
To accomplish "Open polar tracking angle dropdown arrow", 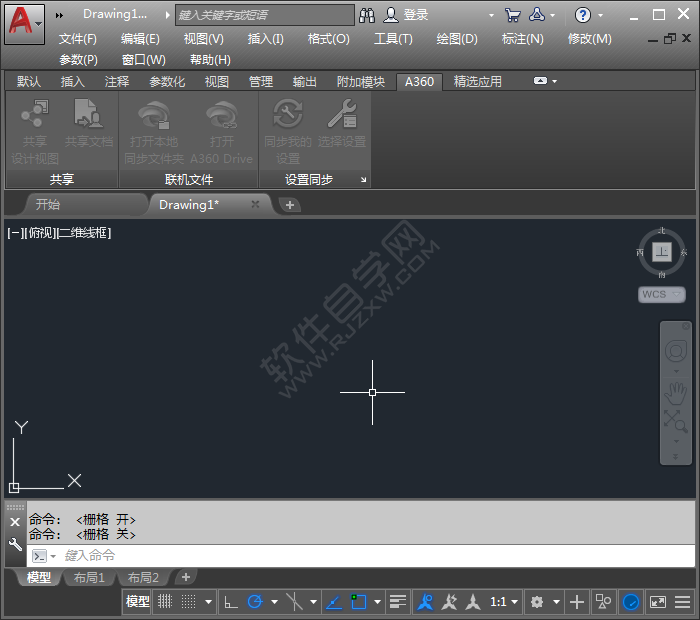I will [275, 602].
